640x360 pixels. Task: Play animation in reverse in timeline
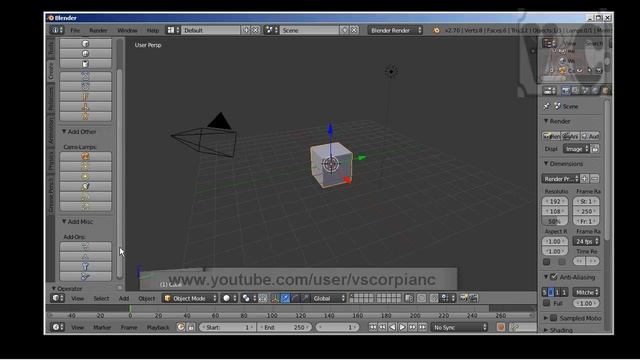(x=392, y=327)
